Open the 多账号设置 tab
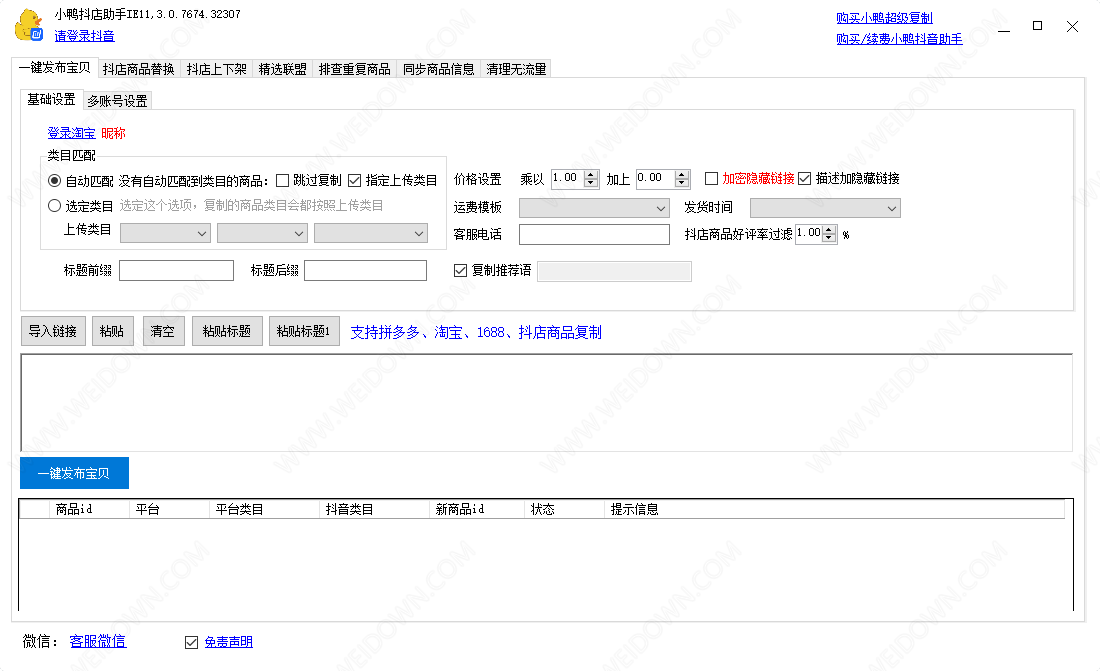The image size is (1100, 671). [117, 101]
